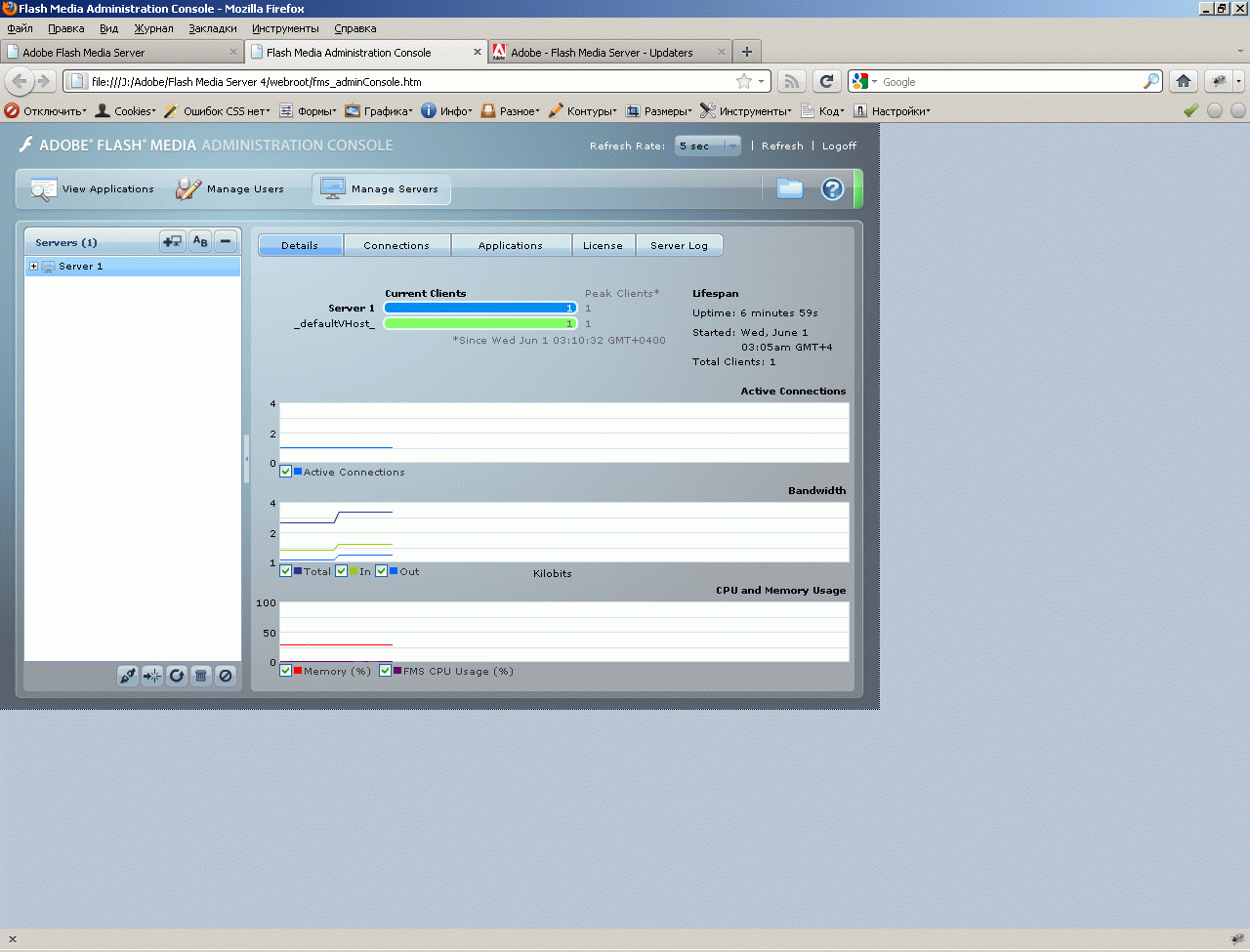Open a new browser tab with plus
1250x952 pixels.
[747, 52]
